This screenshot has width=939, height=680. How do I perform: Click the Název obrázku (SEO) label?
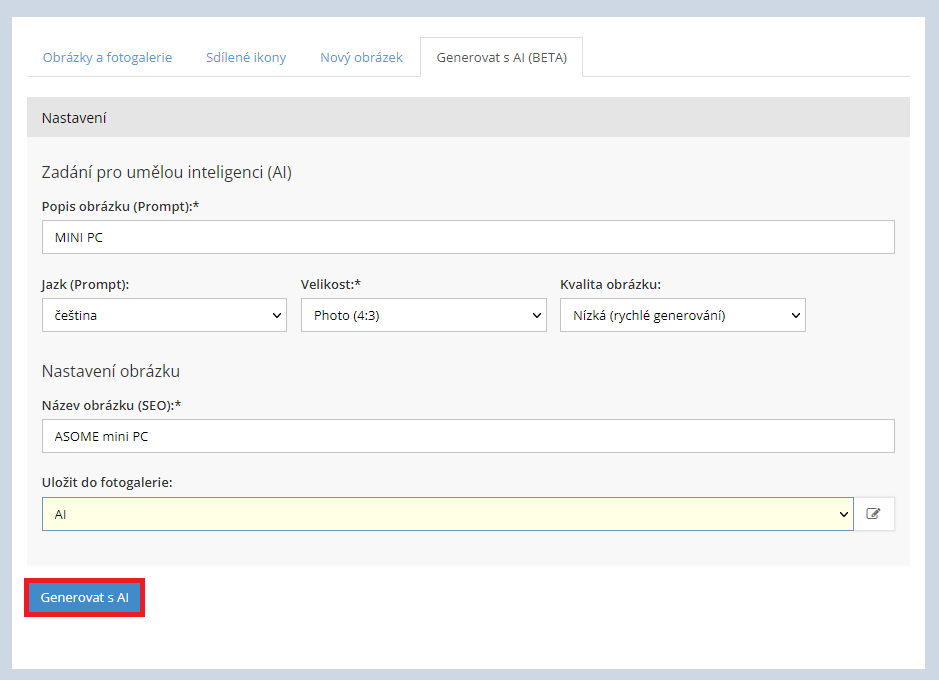[x=117, y=404]
